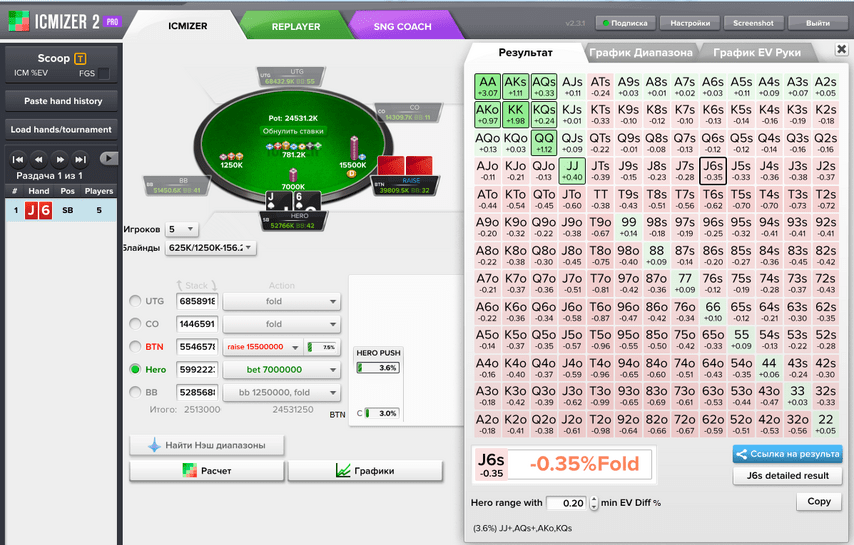This screenshot has height=545, width=854.
Task: Open the Игроков count dropdown
Action: point(181,229)
